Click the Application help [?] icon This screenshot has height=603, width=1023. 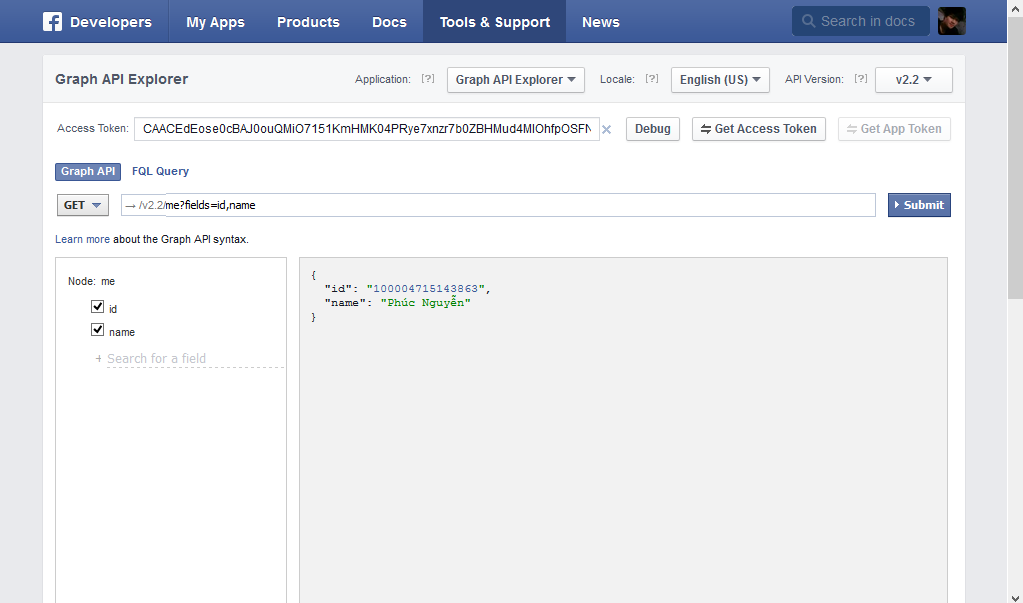(428, 79)
